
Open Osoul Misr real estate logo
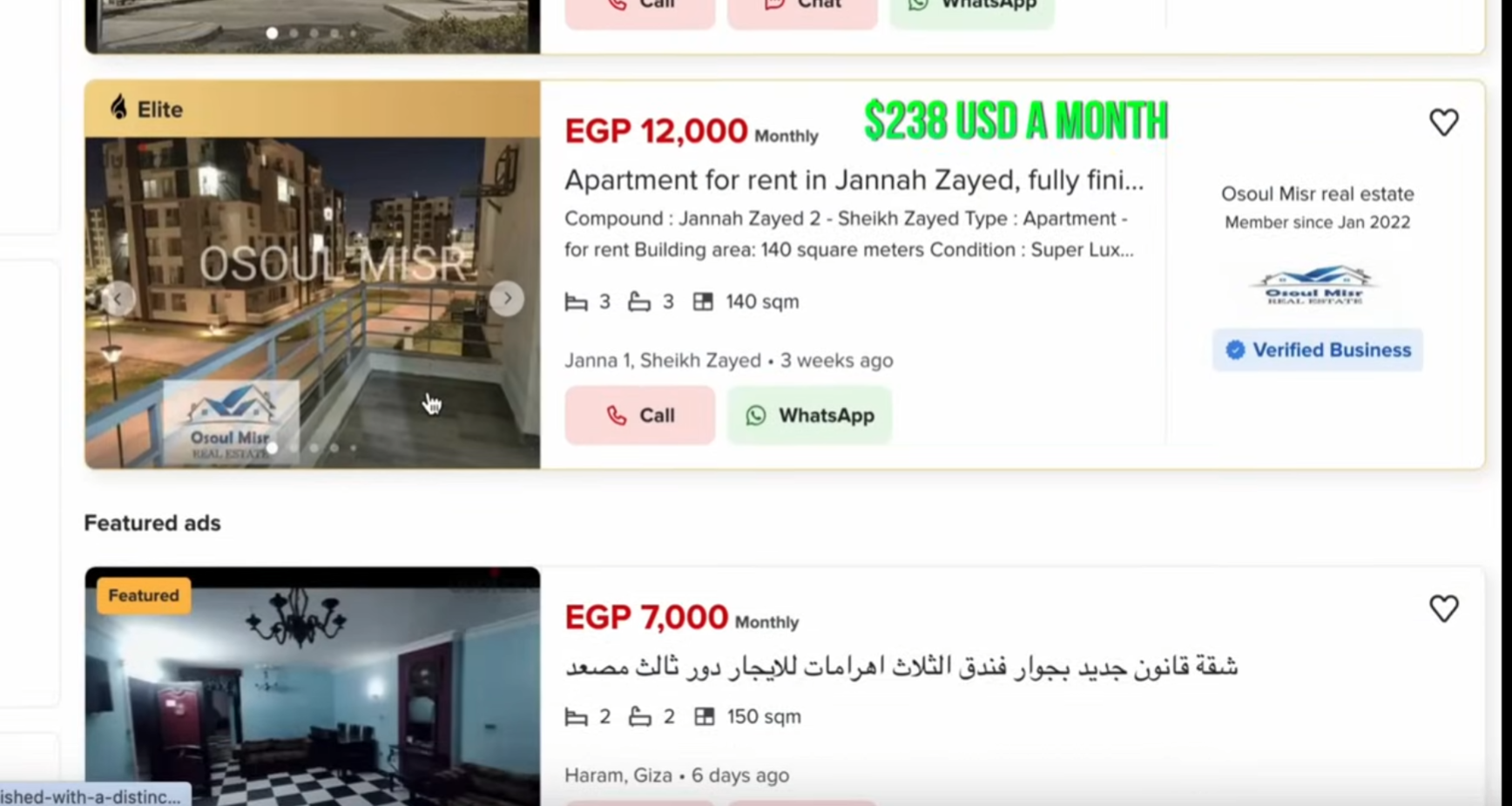tap(1315, 285)
